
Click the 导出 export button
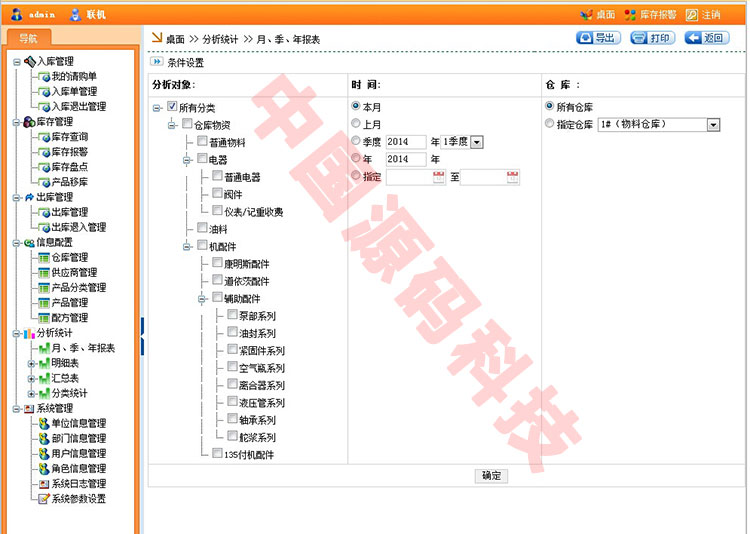[598, 38]
